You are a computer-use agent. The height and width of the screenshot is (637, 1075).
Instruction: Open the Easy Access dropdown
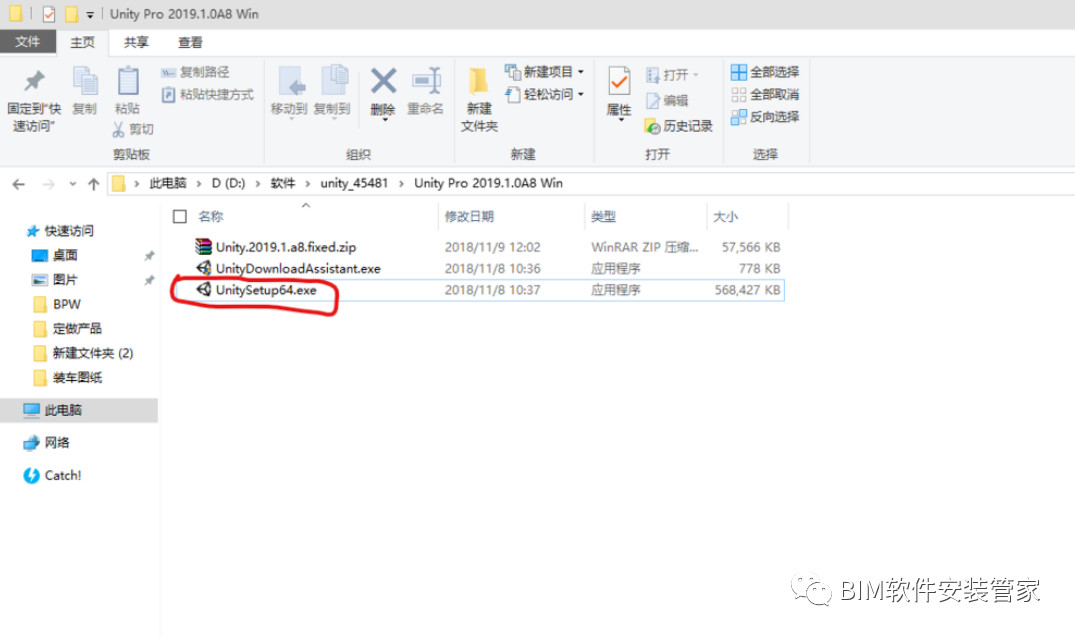545,95
